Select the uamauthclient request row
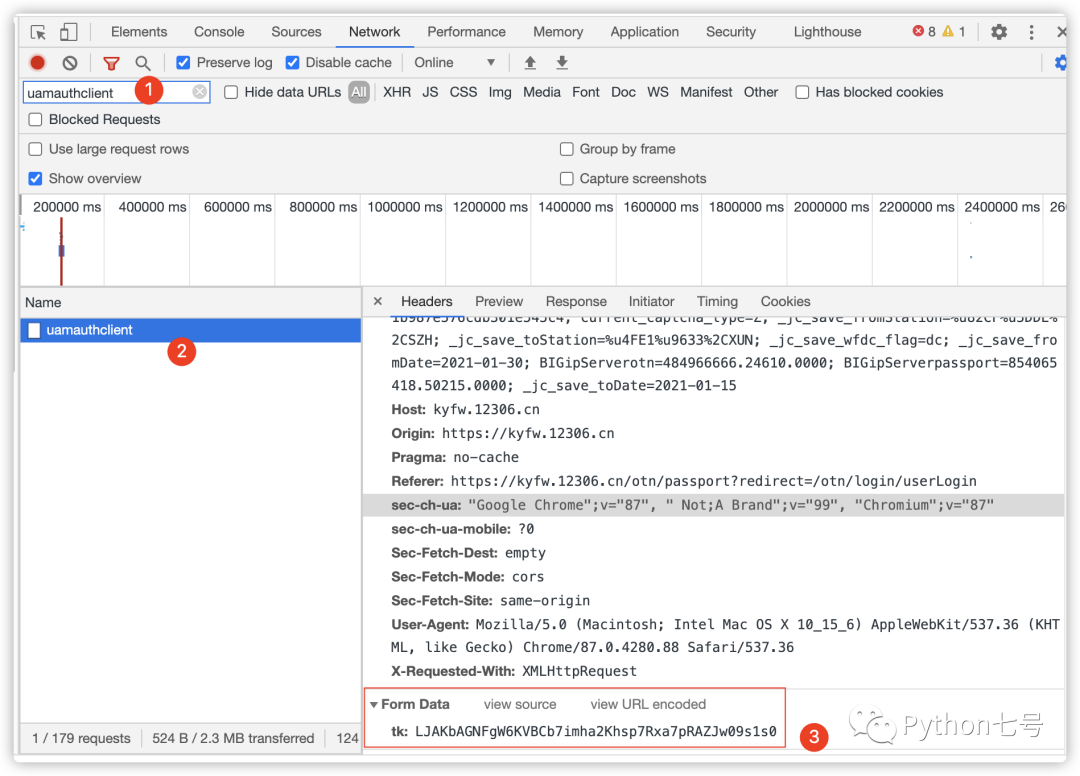1080x776 pixels. pos(191,331)
